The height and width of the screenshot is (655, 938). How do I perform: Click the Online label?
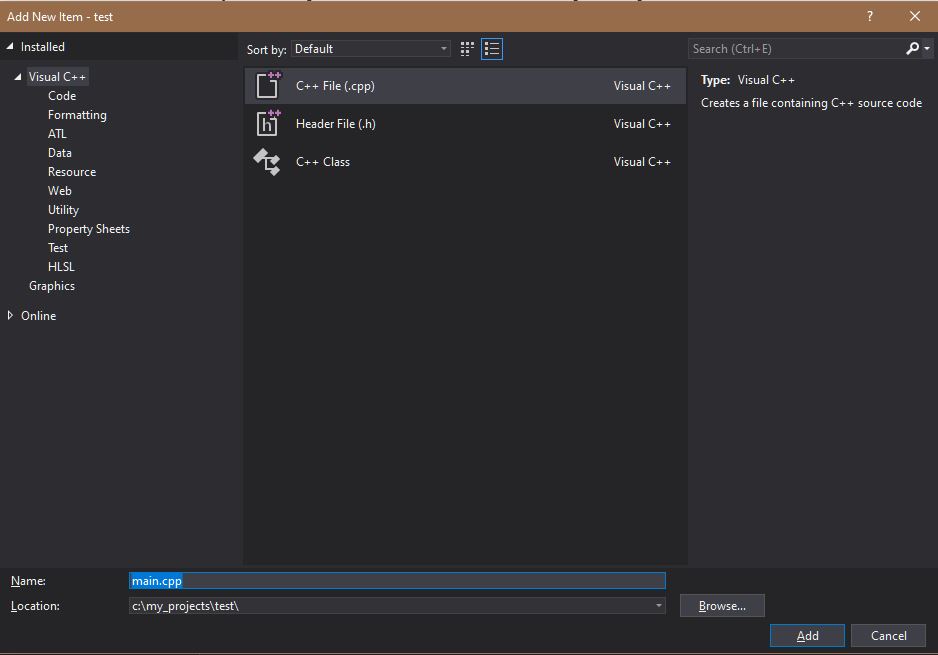pos(38,316)
